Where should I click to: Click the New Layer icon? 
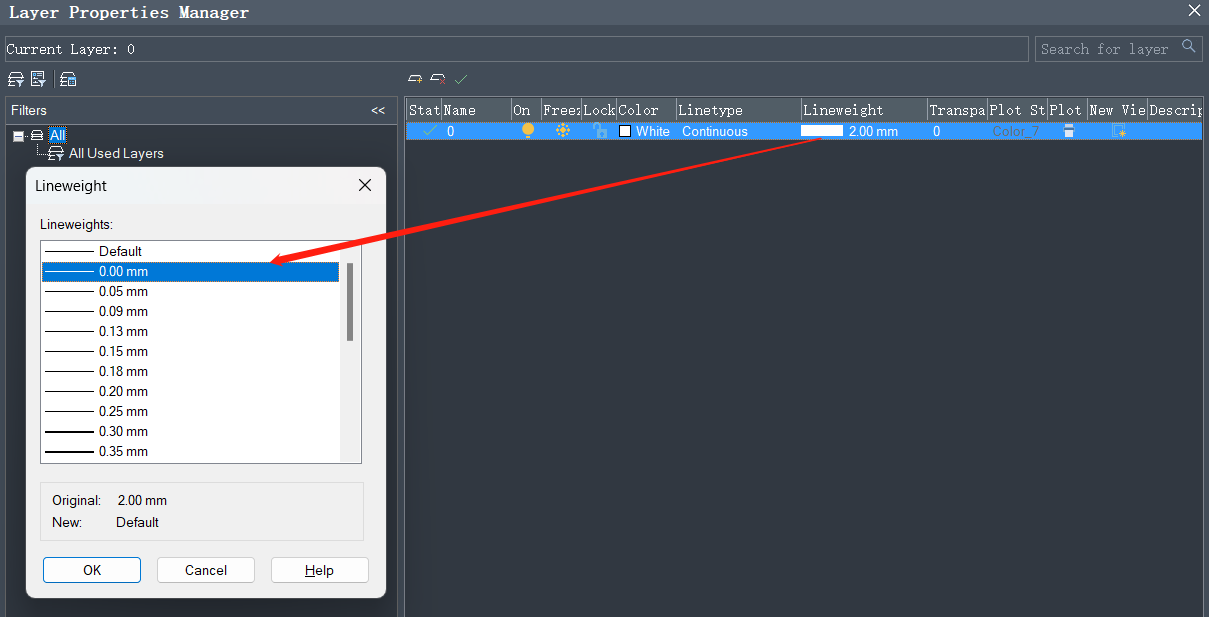coord(415,78)
